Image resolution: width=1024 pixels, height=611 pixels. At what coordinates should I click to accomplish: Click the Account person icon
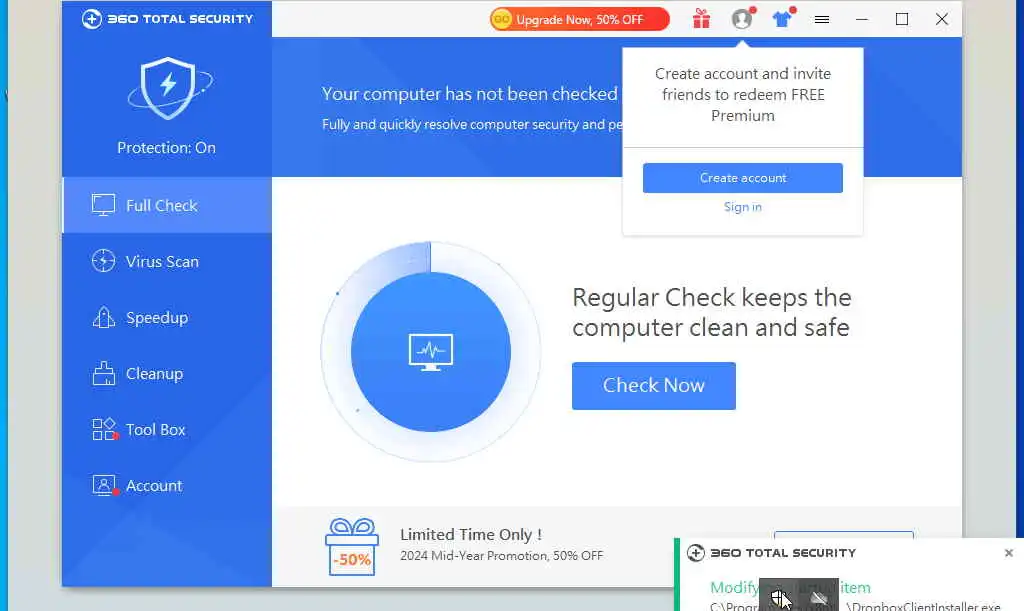coord(104,486)
